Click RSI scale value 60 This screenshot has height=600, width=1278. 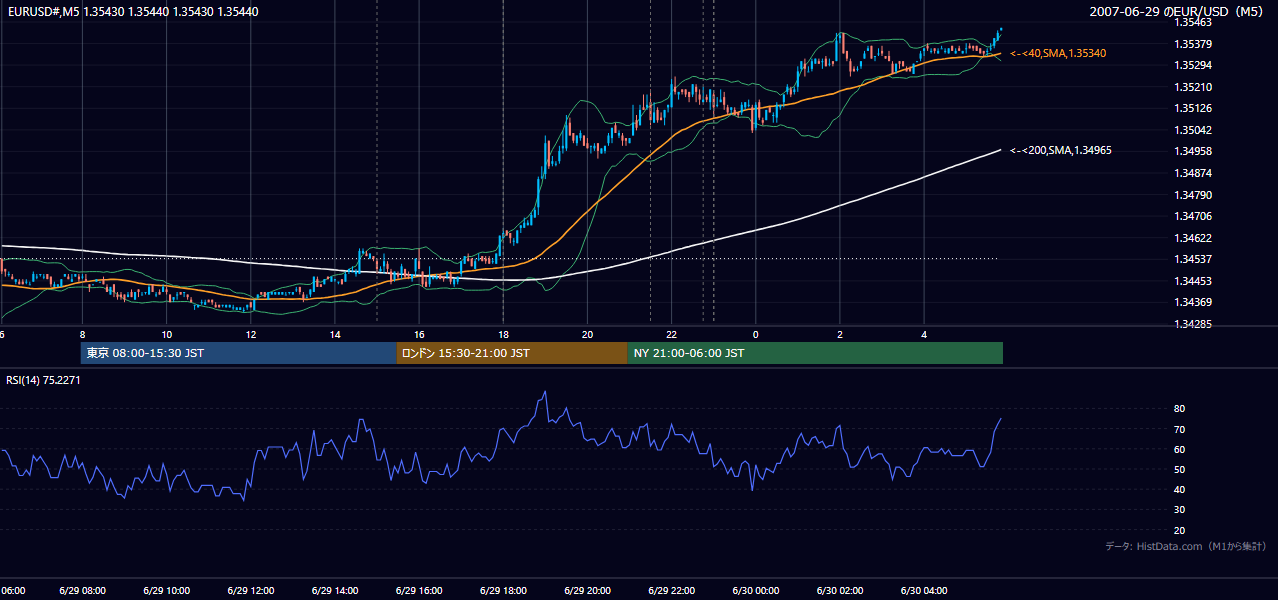[x=1180, y=449]
